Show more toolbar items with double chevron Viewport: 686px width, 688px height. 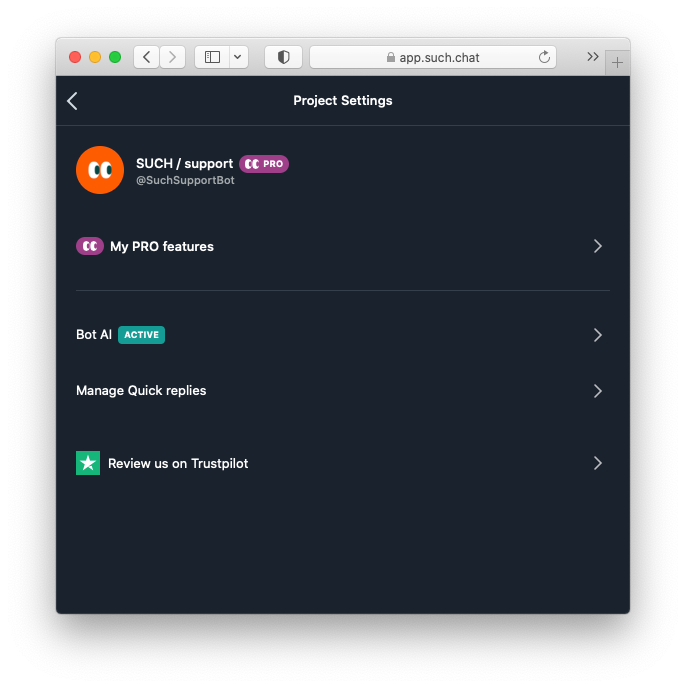593,57
